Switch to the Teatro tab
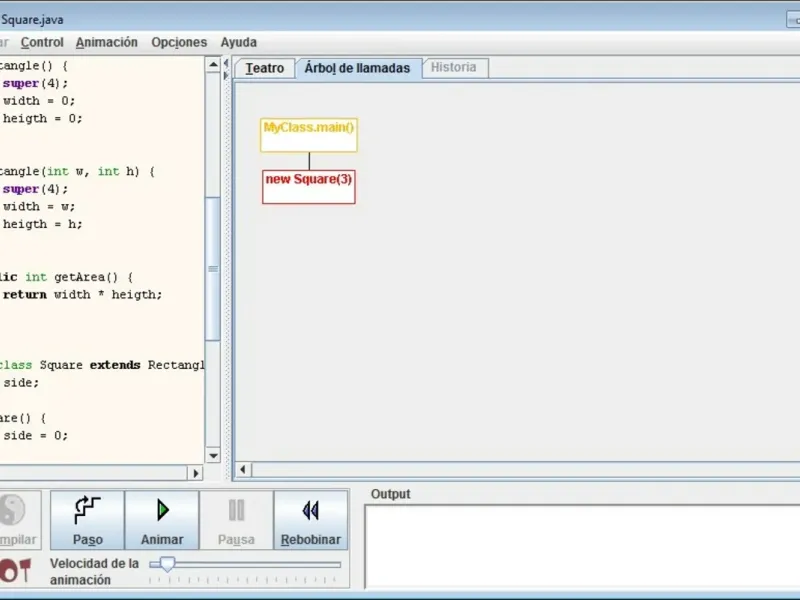800x600 pixels. point(264,68)
